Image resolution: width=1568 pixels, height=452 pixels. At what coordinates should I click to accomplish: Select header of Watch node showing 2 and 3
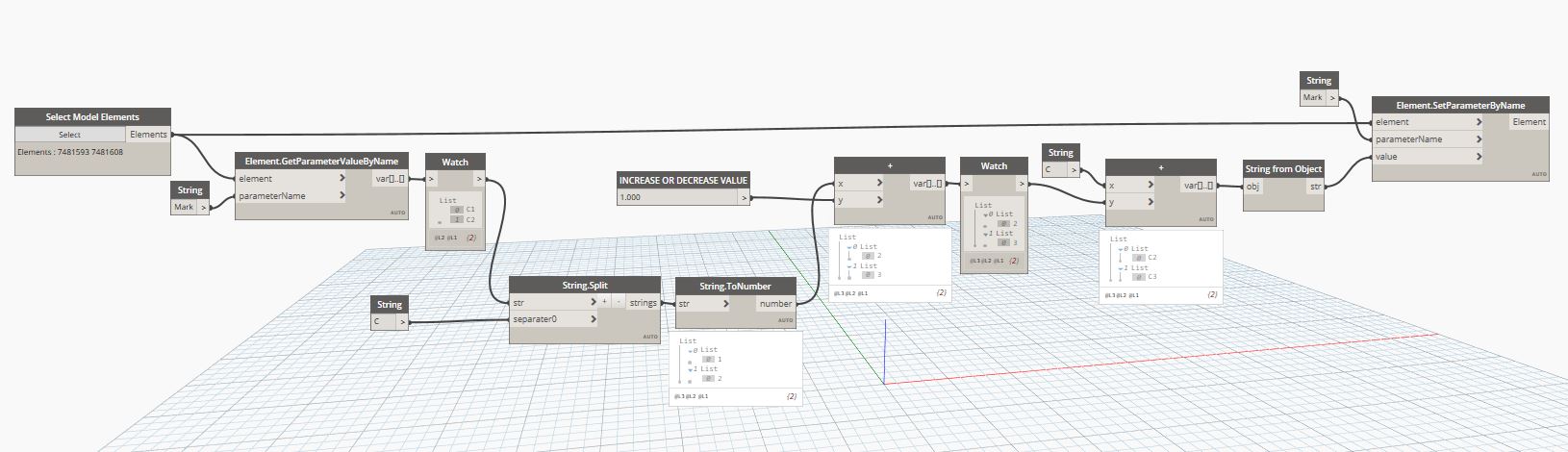click(994, 165)
